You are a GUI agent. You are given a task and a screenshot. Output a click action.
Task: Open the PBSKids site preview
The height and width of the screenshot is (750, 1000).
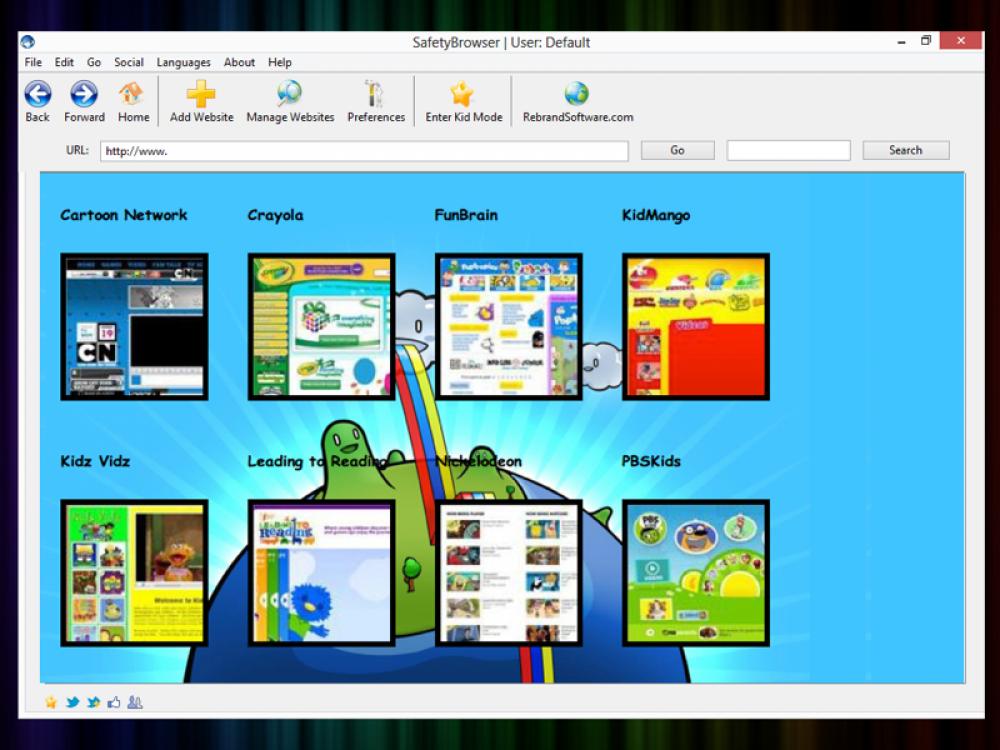pyautogui.click(x=695, y=572)
